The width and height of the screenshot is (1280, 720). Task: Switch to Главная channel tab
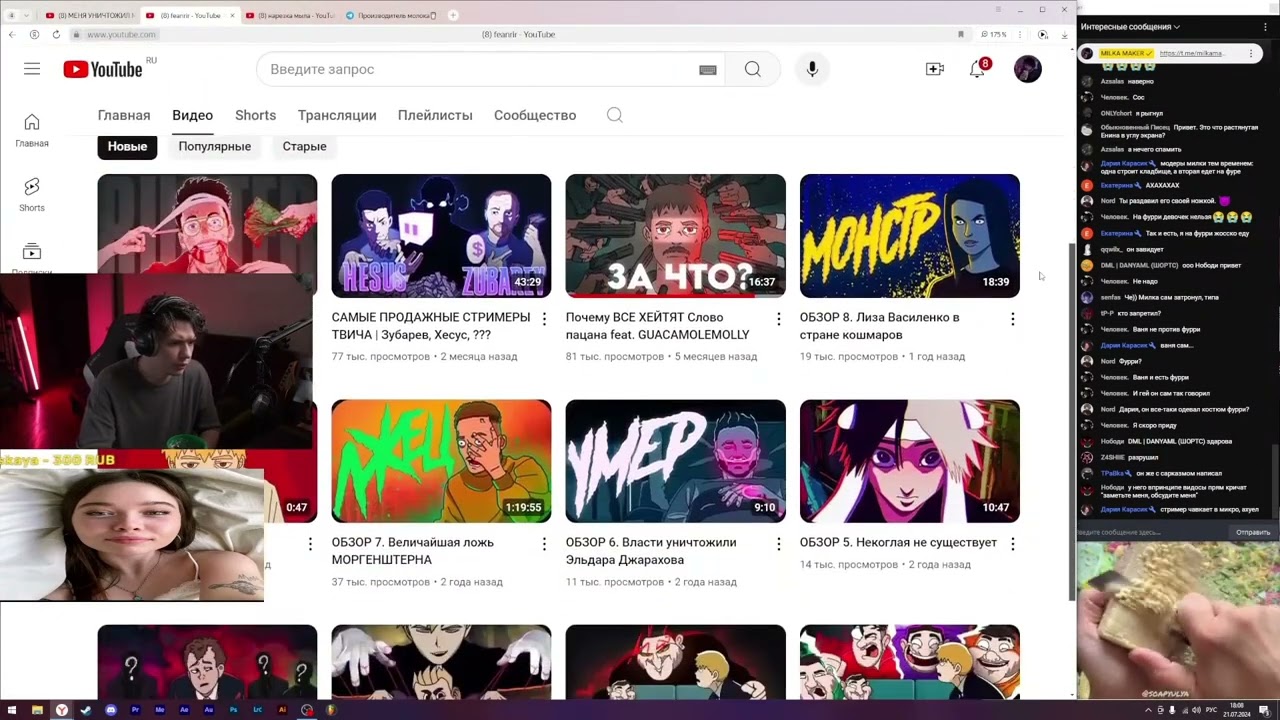point(124,115)
